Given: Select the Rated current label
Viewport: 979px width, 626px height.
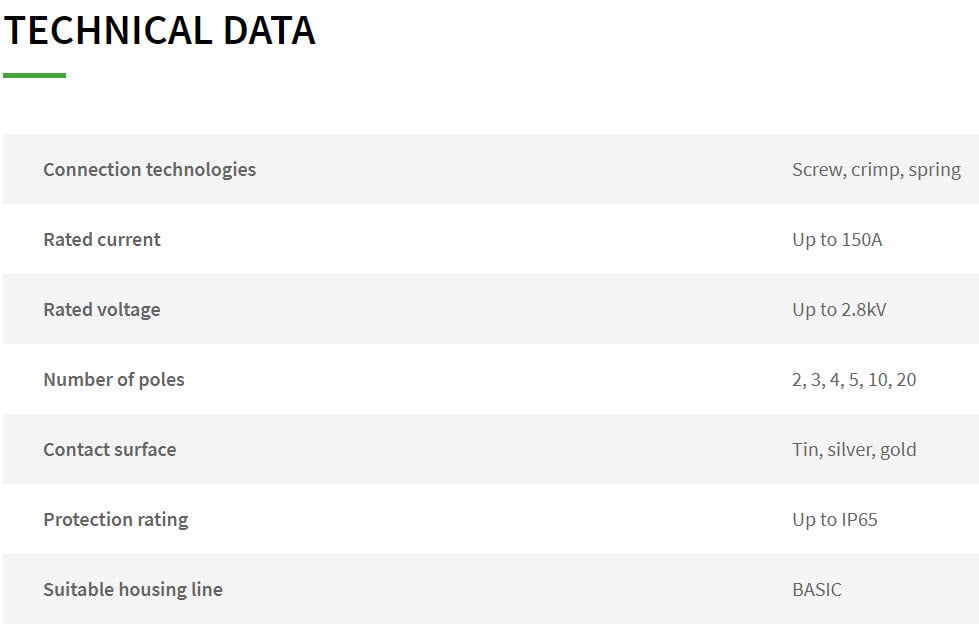Looking at the screenshot, I should [x=101, y=239].
